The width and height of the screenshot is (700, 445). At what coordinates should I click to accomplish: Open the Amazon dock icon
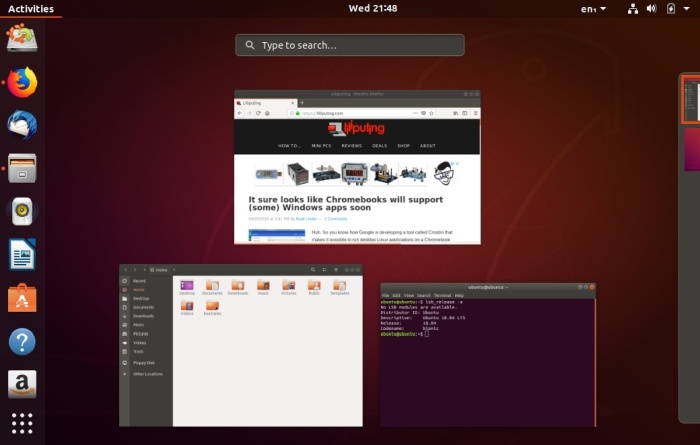22,384
